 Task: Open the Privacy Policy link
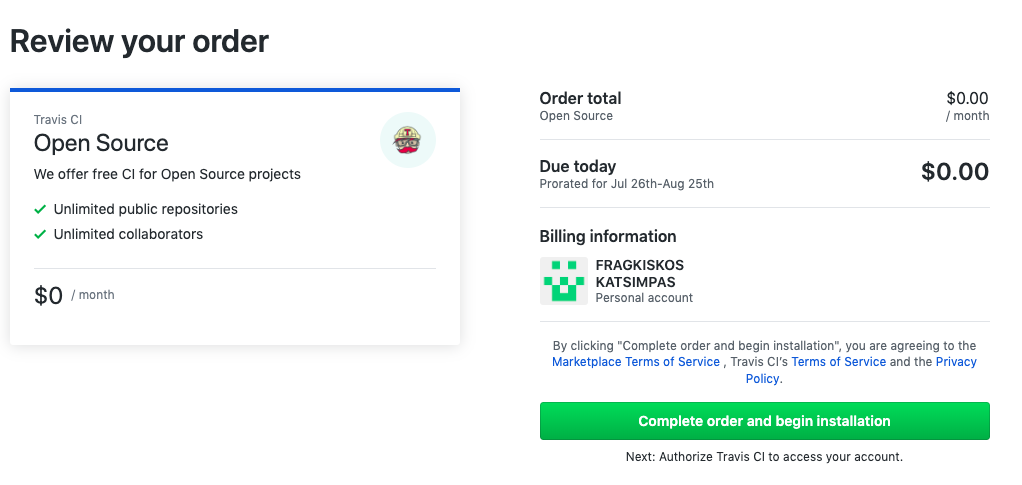point(860,370)
